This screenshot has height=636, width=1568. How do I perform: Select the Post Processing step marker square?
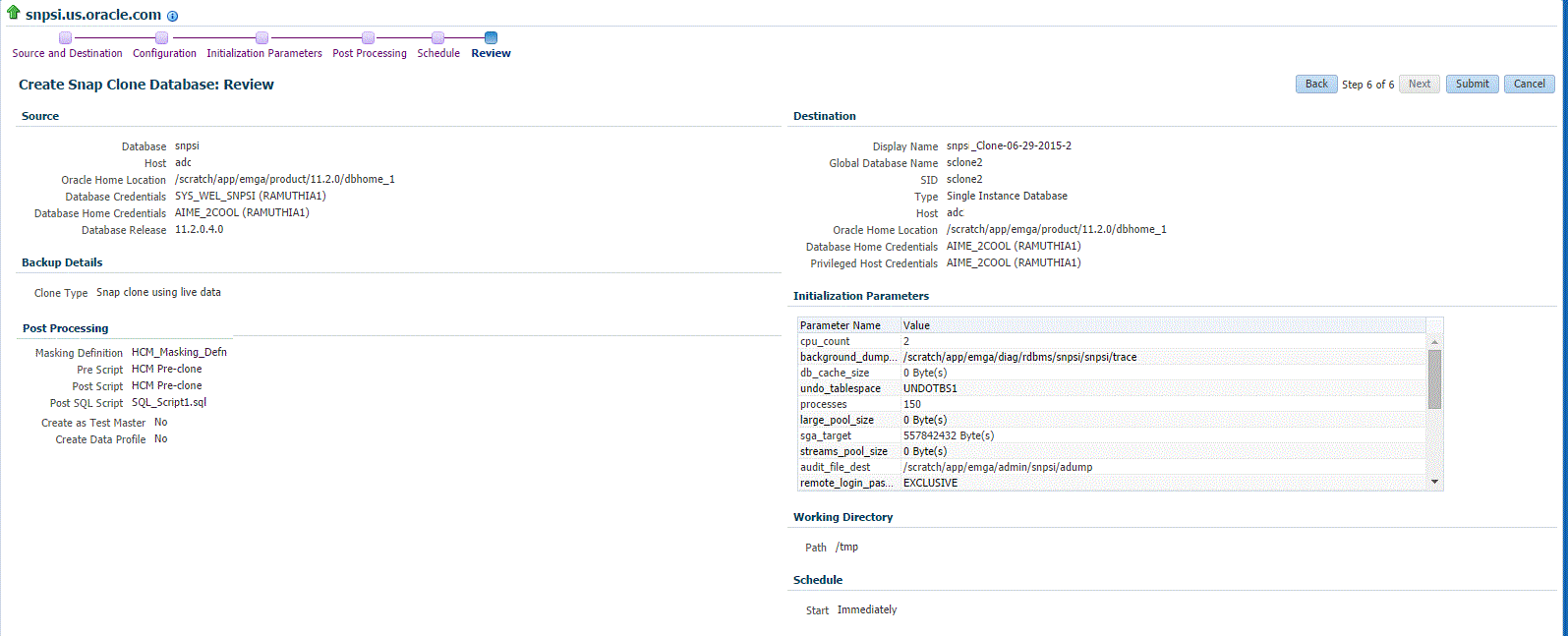(x=368, y=38)
